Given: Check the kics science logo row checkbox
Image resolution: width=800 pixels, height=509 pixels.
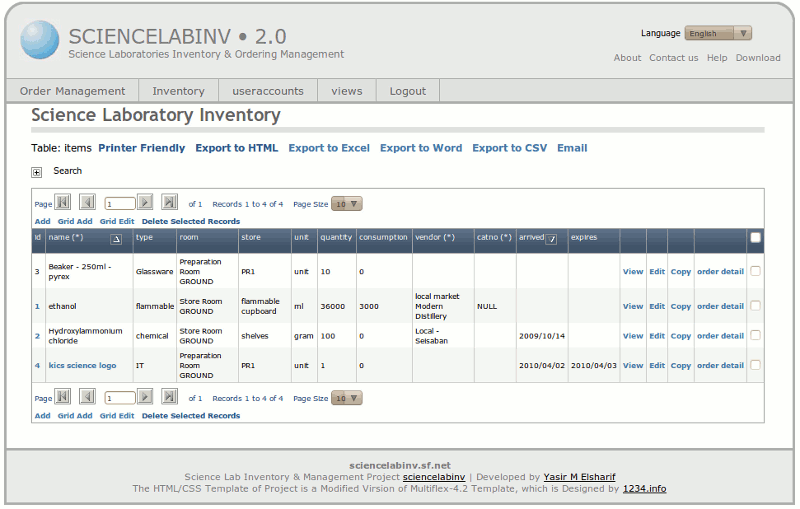Looking at the screenshot, I should click(x=756, y=365).
